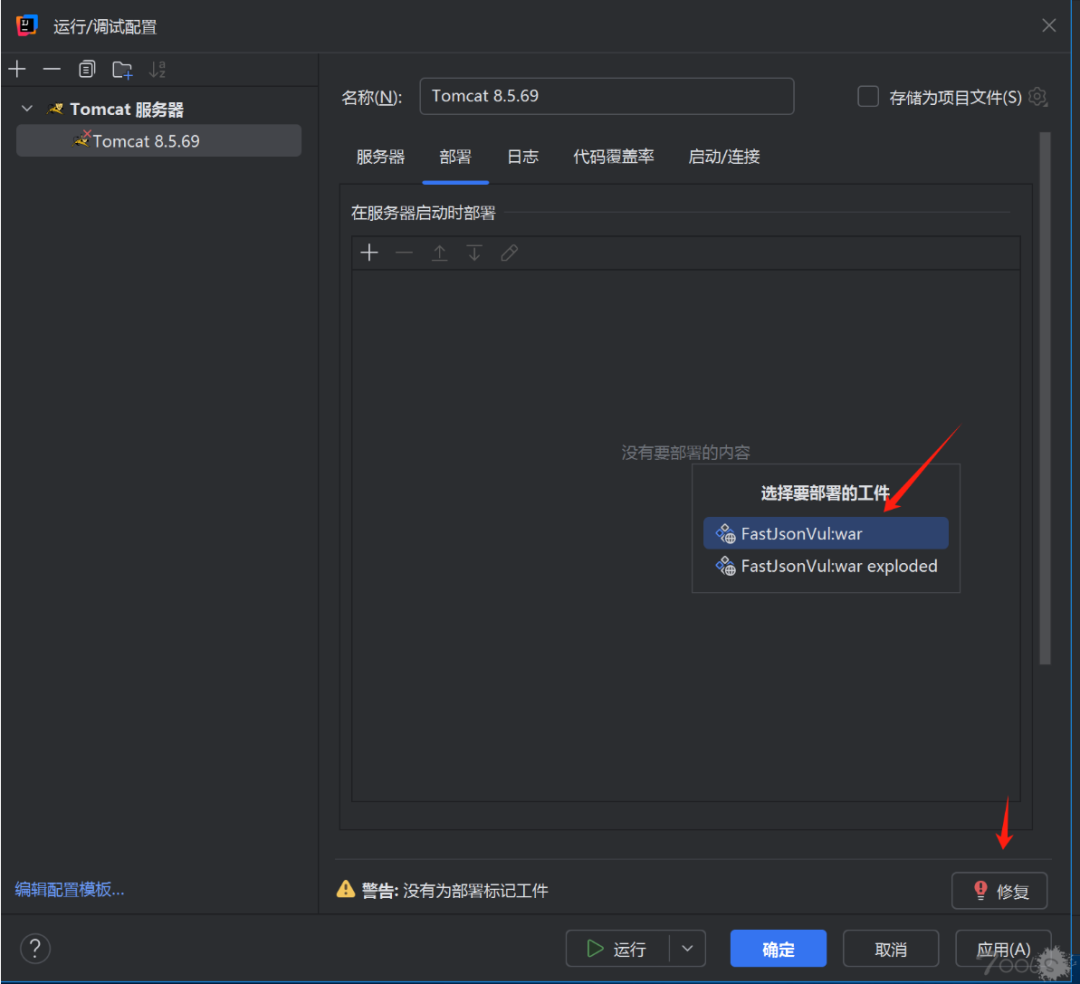
Task: Click the 应用(A) button
Action: tap(1004, 948)
